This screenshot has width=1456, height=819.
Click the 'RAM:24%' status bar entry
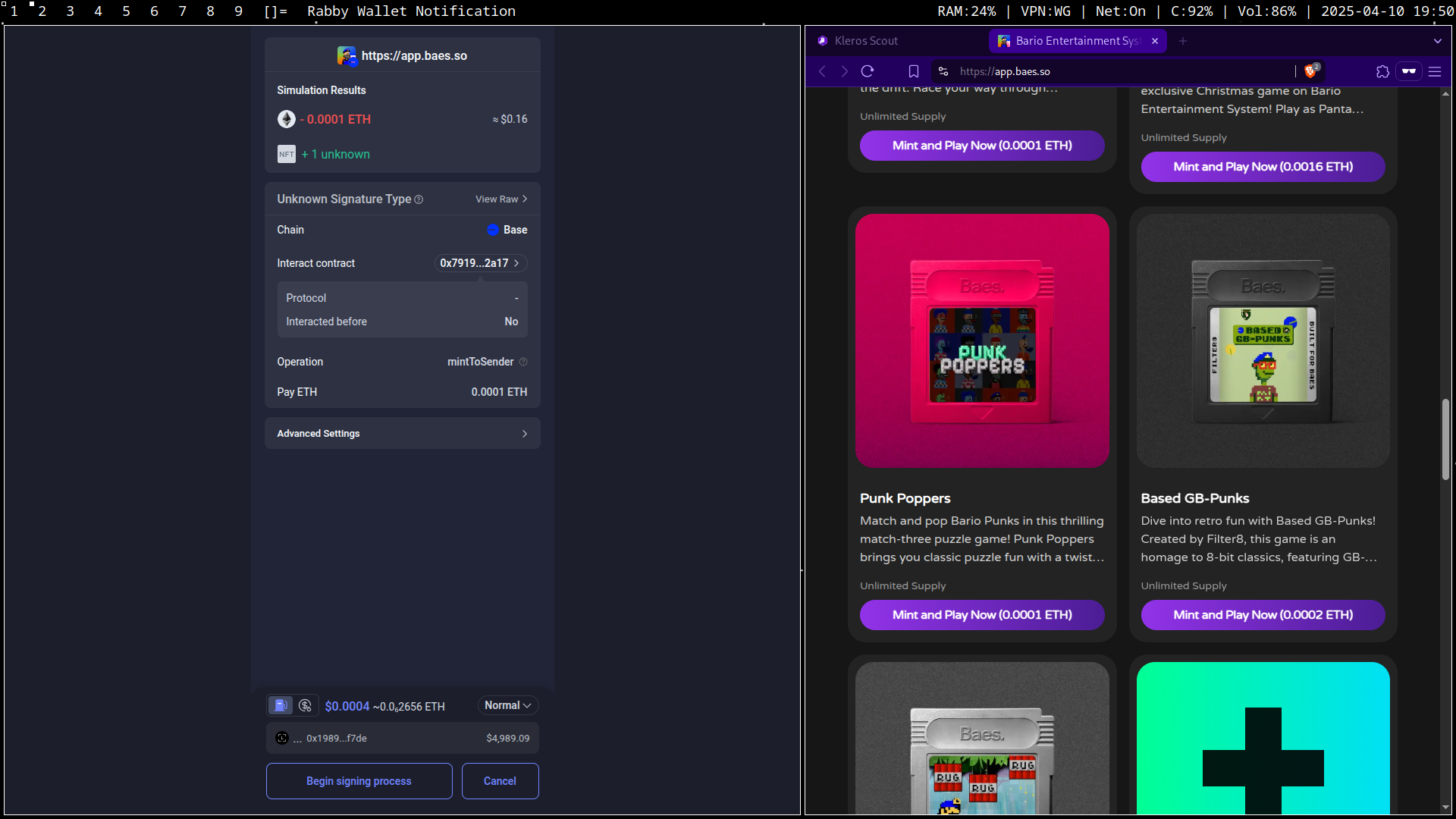click(x=967, y=11)
